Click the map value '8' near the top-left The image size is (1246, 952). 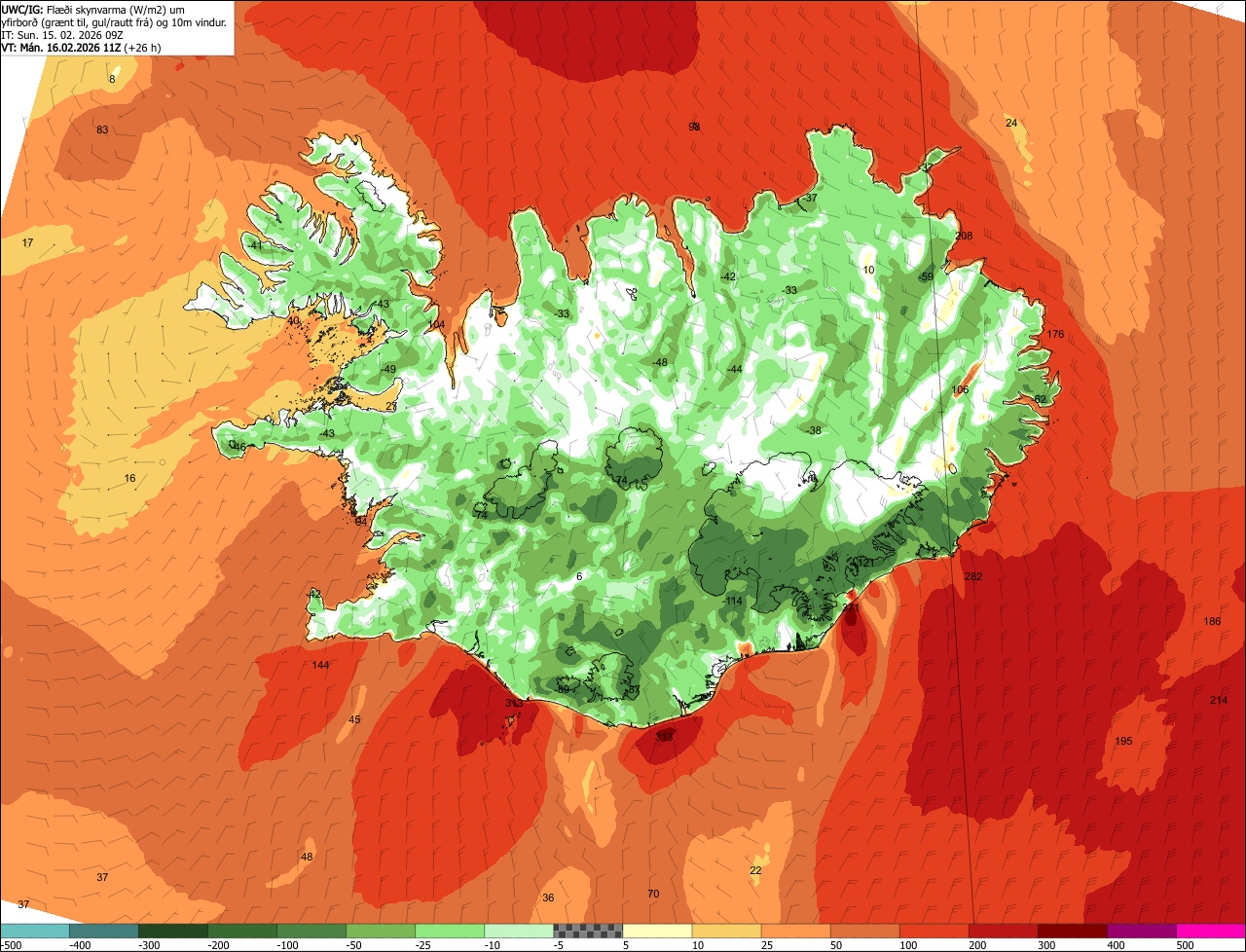pyautogui.click(x=112, y=79)
